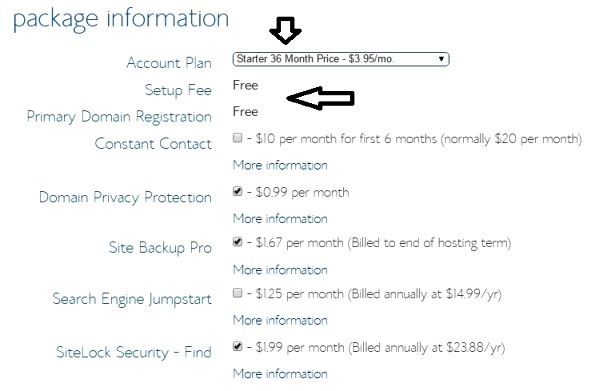Enable Search Engine Jumpstart checkbox
This screenshot has height=391, width=591.
[x=237, y=293]
